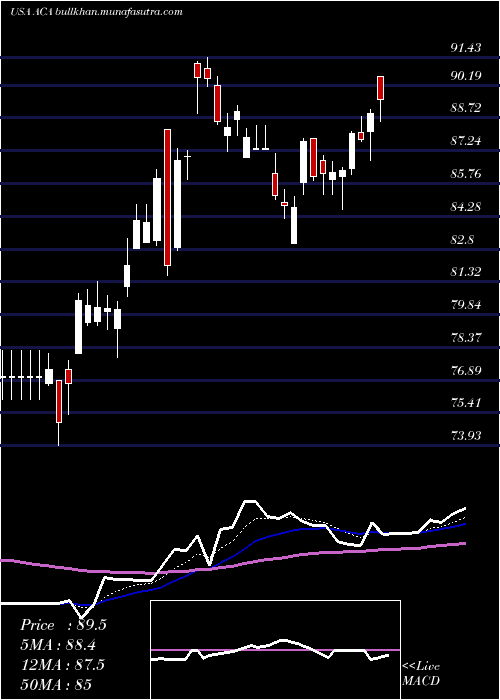
Task: Click the 90.19 price axis label
Action: click(466, 75)
